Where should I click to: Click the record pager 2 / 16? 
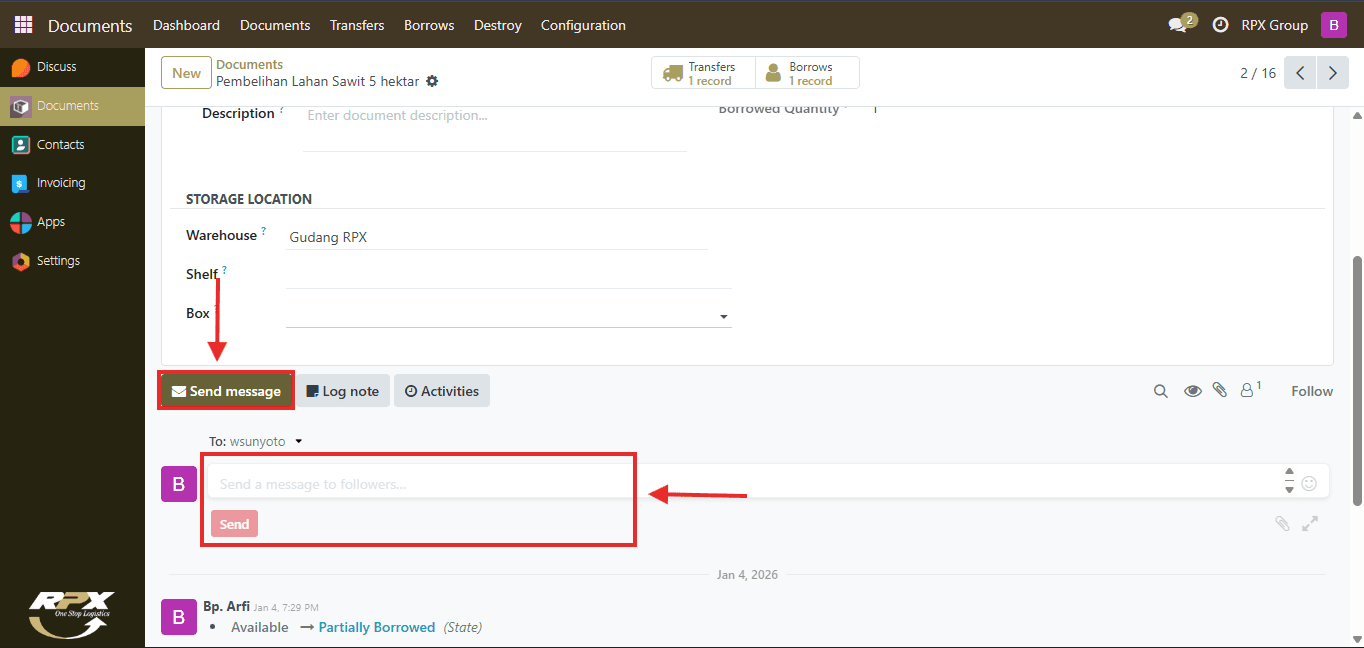1258,73
